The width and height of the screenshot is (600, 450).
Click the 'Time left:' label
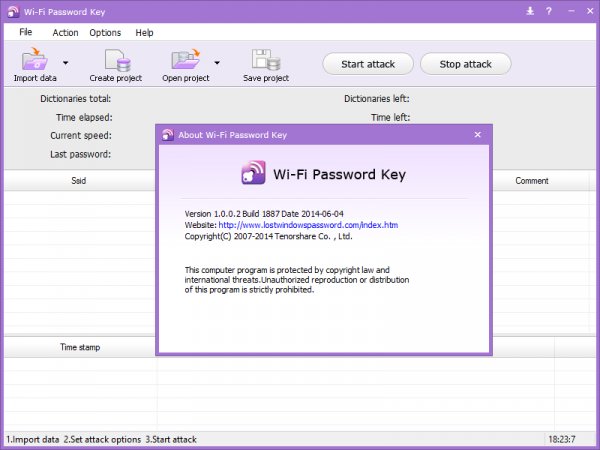(x=390, y=117)
